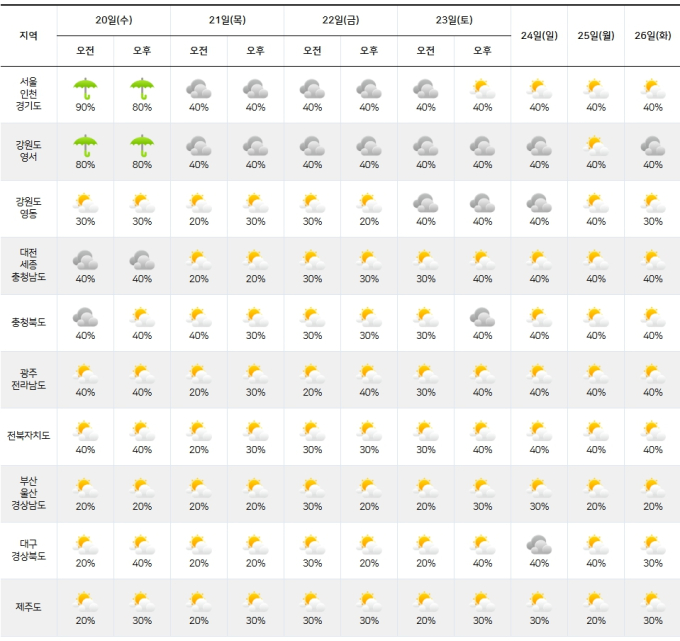Click the 광주 전라남도 region label
The height and width of the screenshot is (641, 680).
29,379
